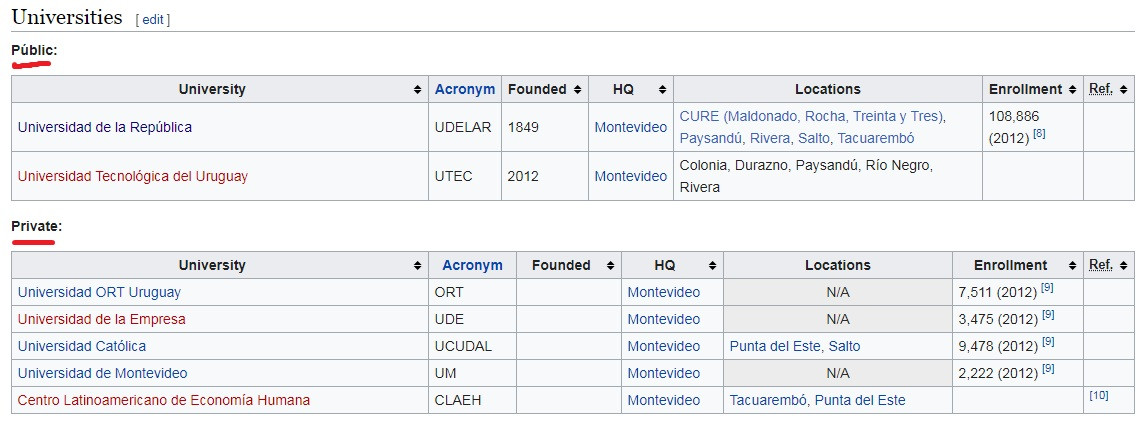Open Universidad Tecnológica del Uruguay link
This screenshot has height=421, width=1139.
tap(133, 176)
